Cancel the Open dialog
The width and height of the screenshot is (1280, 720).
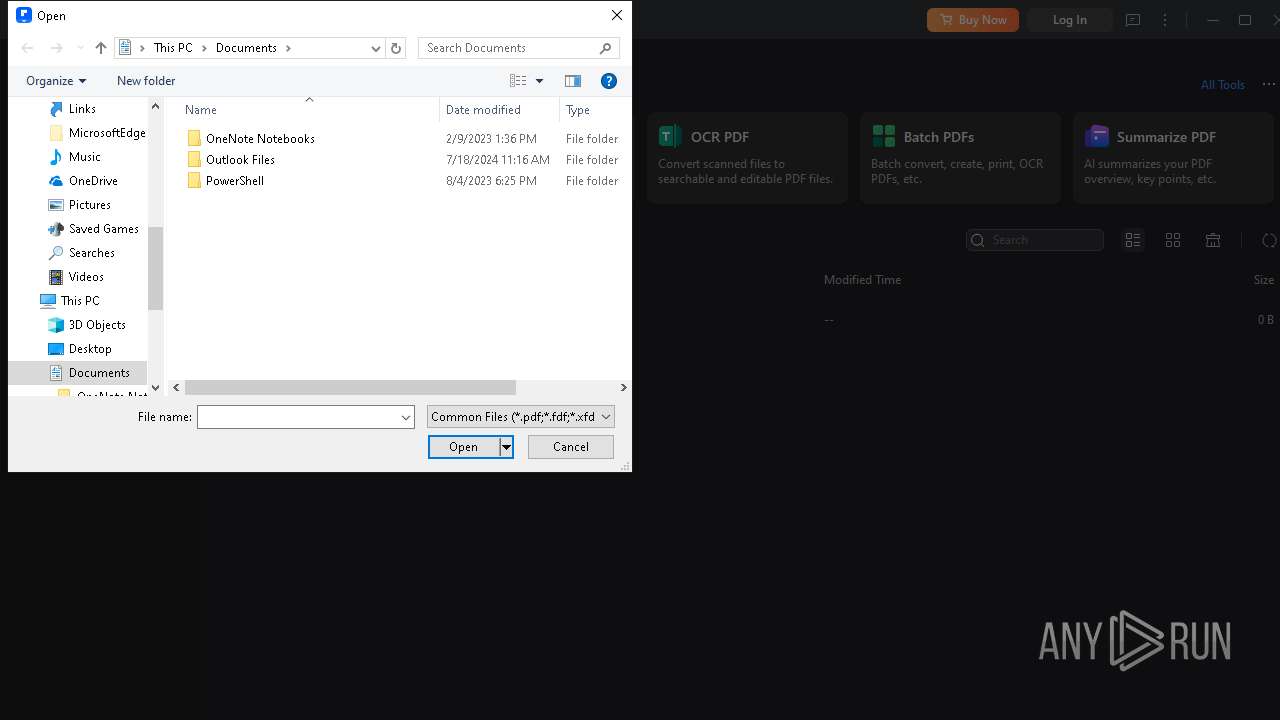pos(571,447)
